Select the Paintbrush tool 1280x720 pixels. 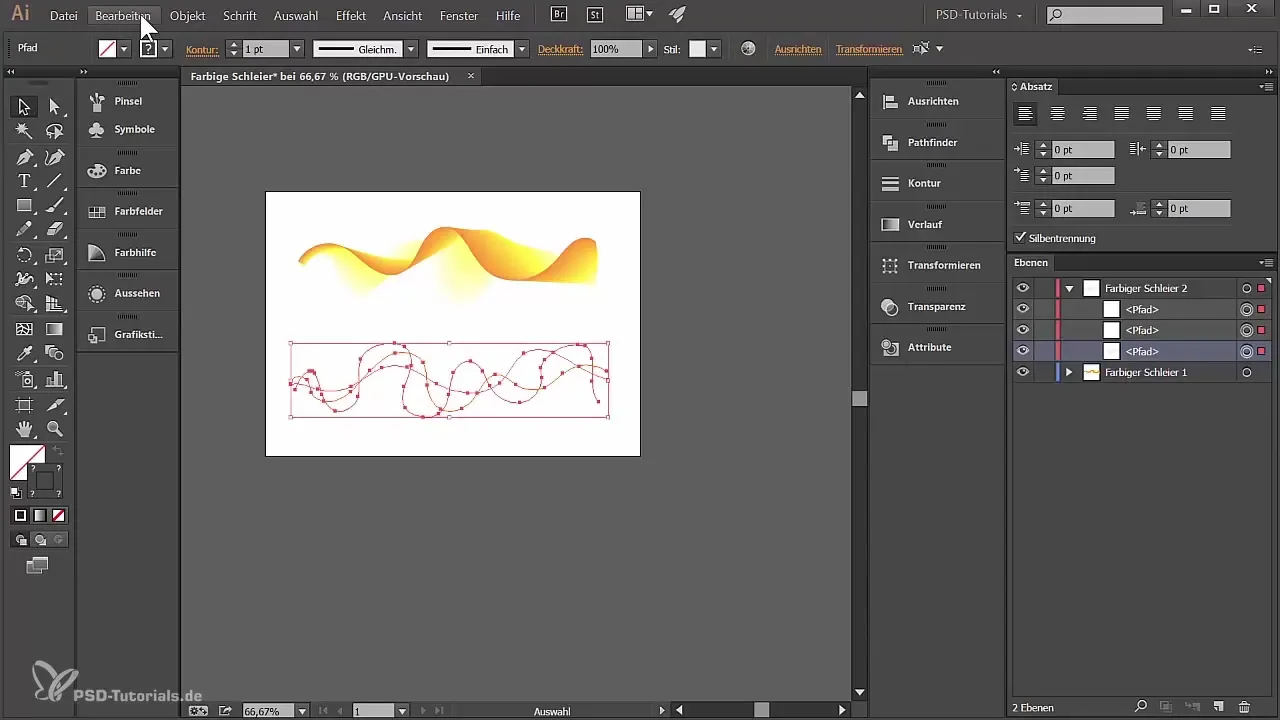[x=55, y=205]
